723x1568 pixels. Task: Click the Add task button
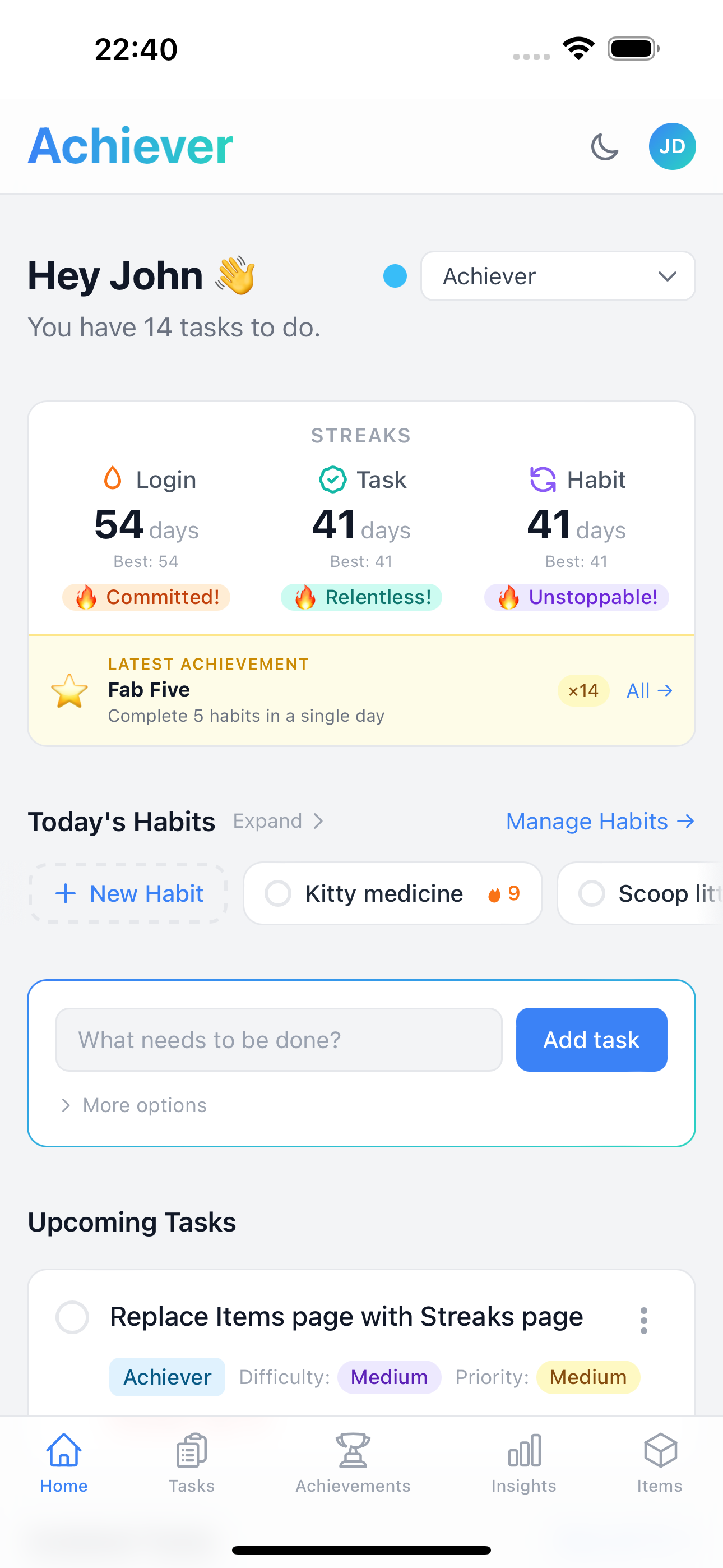591,1040
